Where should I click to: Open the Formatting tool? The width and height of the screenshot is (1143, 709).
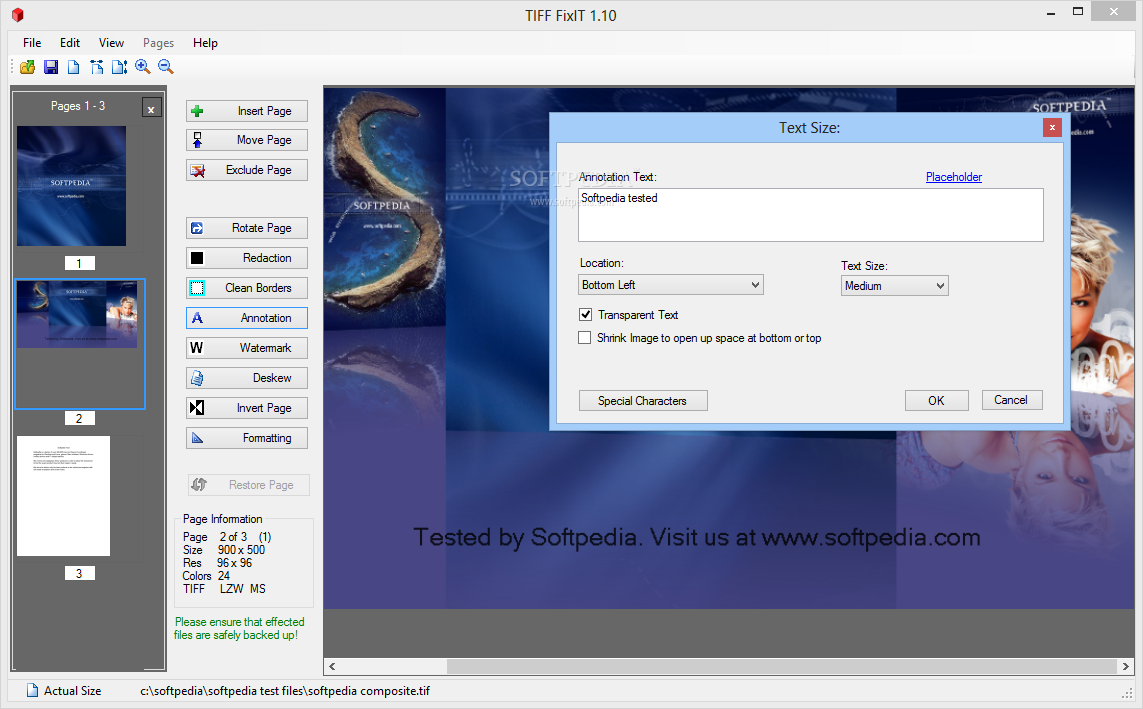tap(246, 438)
